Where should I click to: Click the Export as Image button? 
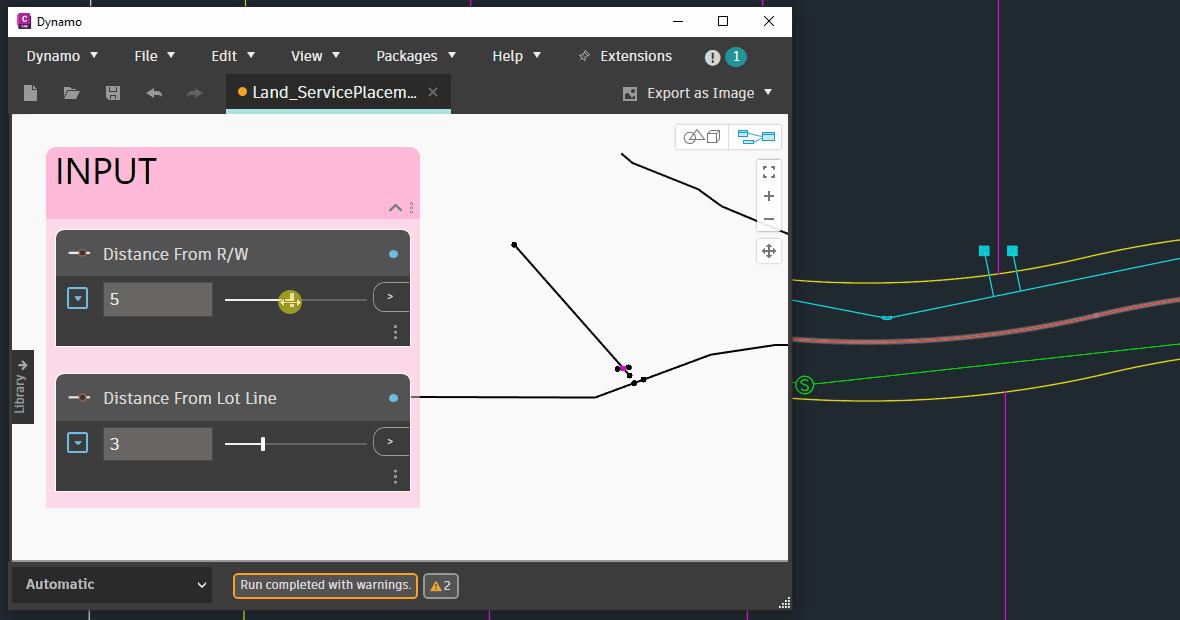click(698, 93)
